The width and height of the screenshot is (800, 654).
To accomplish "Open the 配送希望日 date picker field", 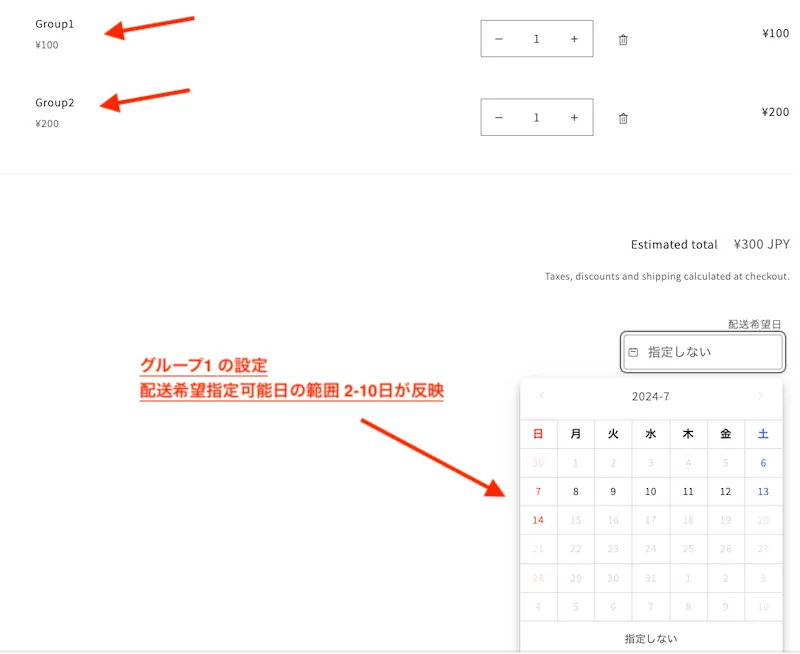I will click(x=702, y=352).
